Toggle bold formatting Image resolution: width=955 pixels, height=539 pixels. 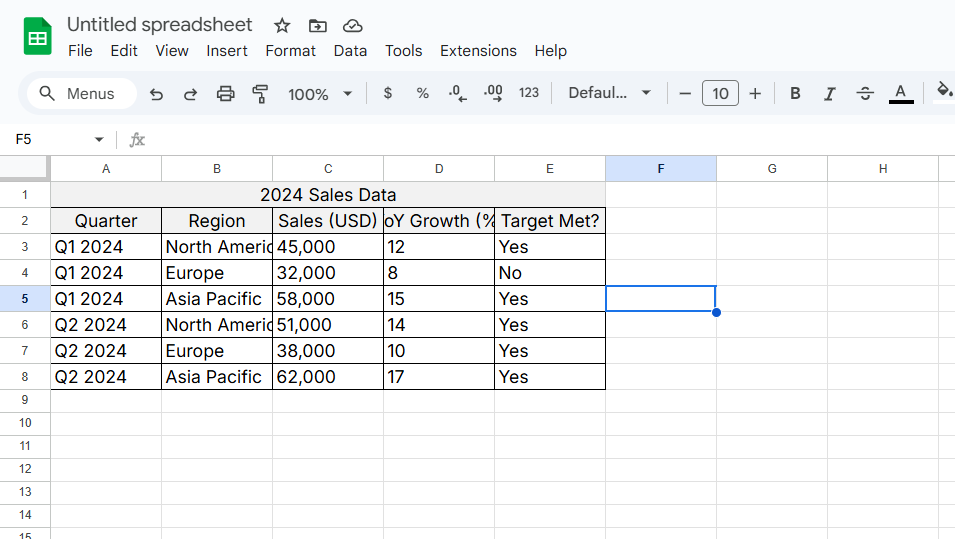point(795,93)
